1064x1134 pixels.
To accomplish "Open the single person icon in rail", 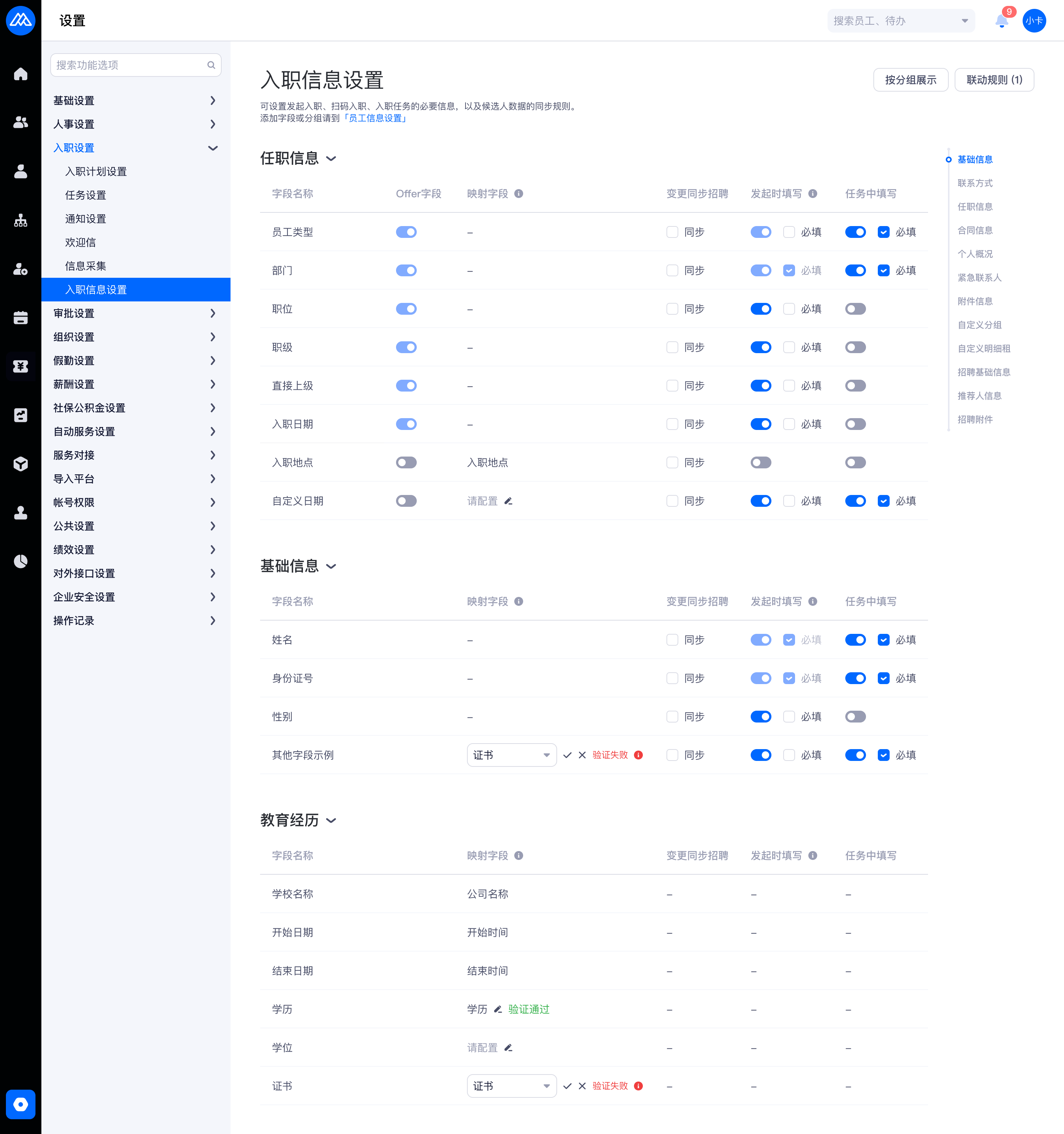I will click(x=21, y=171).
